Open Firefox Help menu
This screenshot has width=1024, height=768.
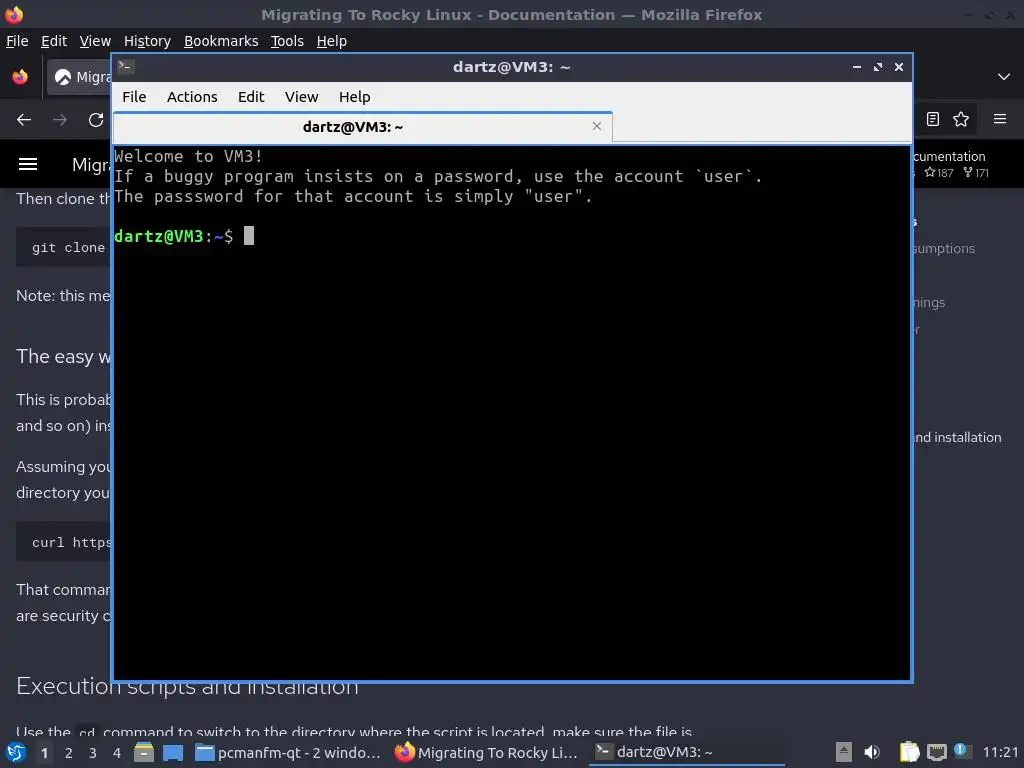332,41
